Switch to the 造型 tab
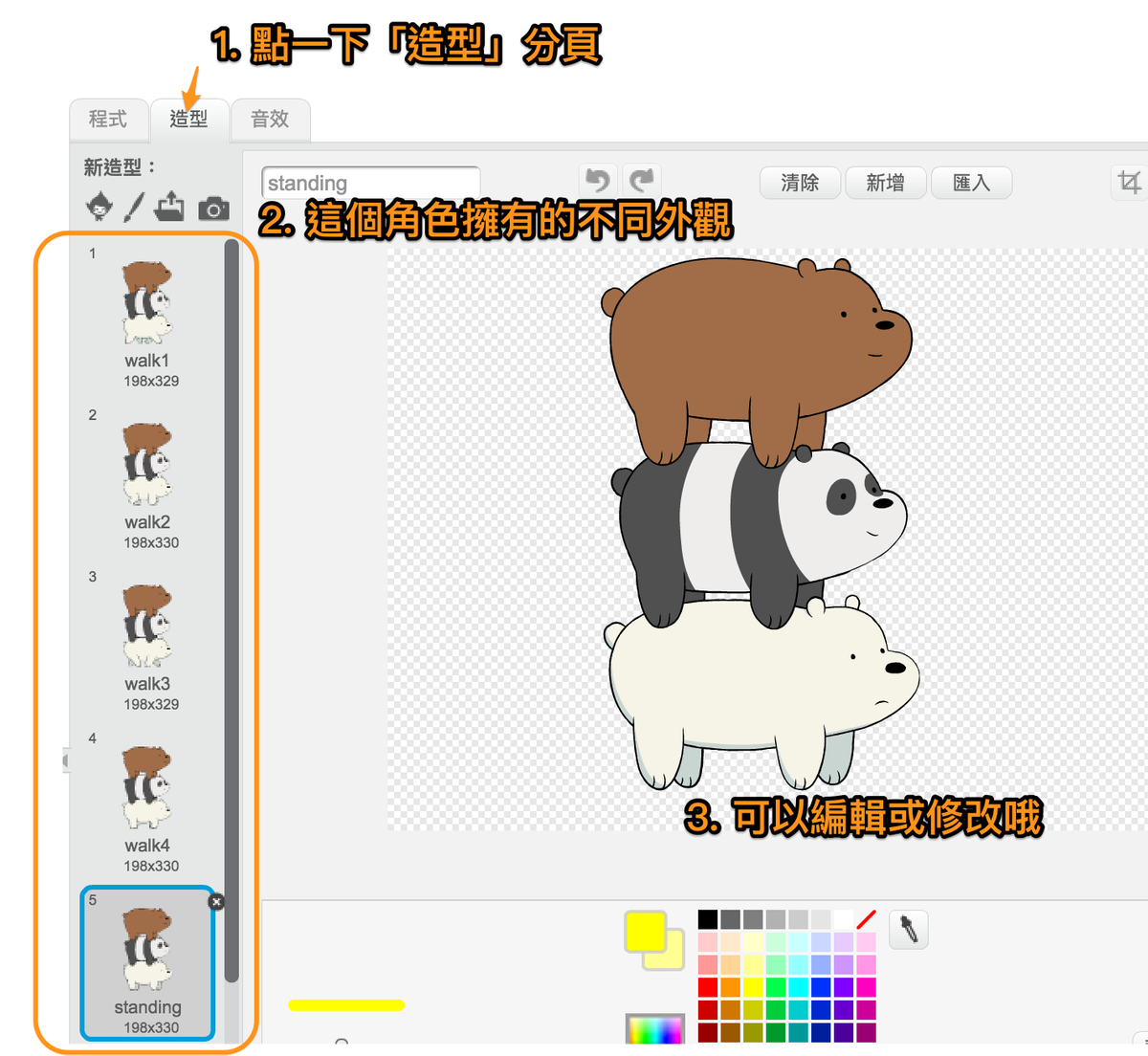This screenshot has width=1148, height=1056. (188, 120)
